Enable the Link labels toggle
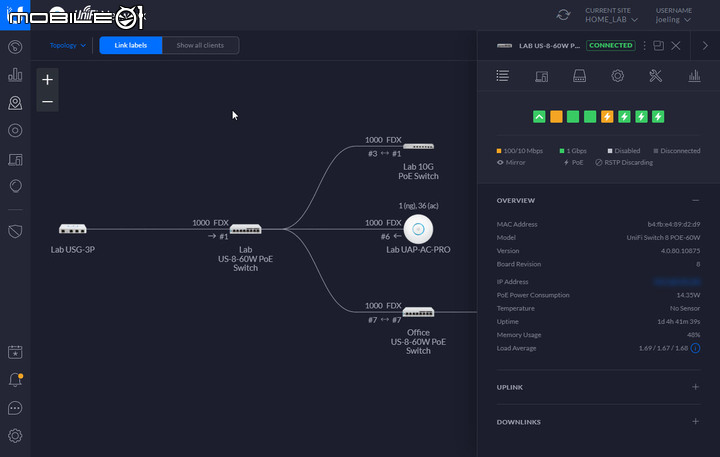 (x=131, y=45)
